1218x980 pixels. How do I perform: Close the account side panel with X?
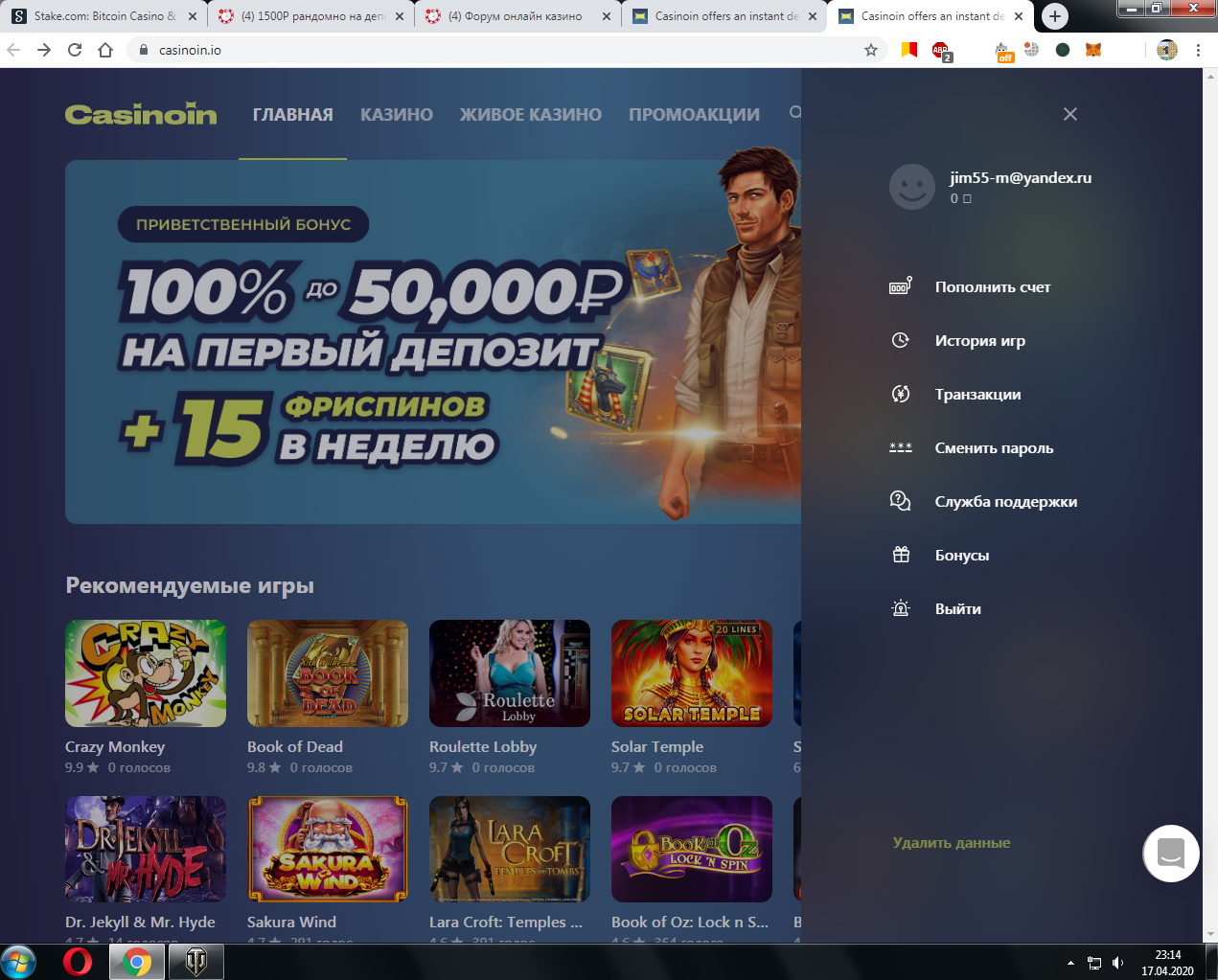pos(1070,114)
